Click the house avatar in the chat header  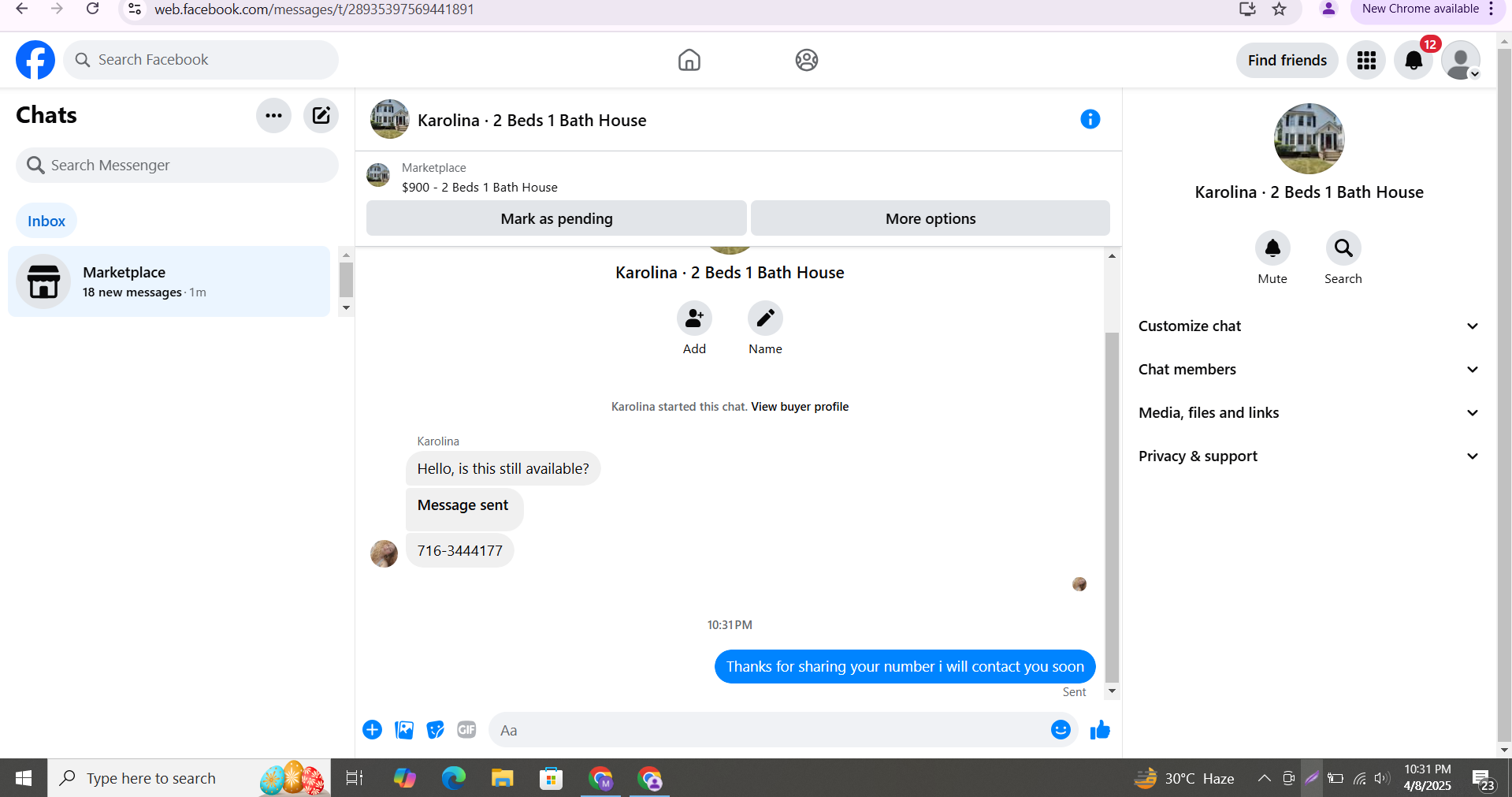pos(389,119)
